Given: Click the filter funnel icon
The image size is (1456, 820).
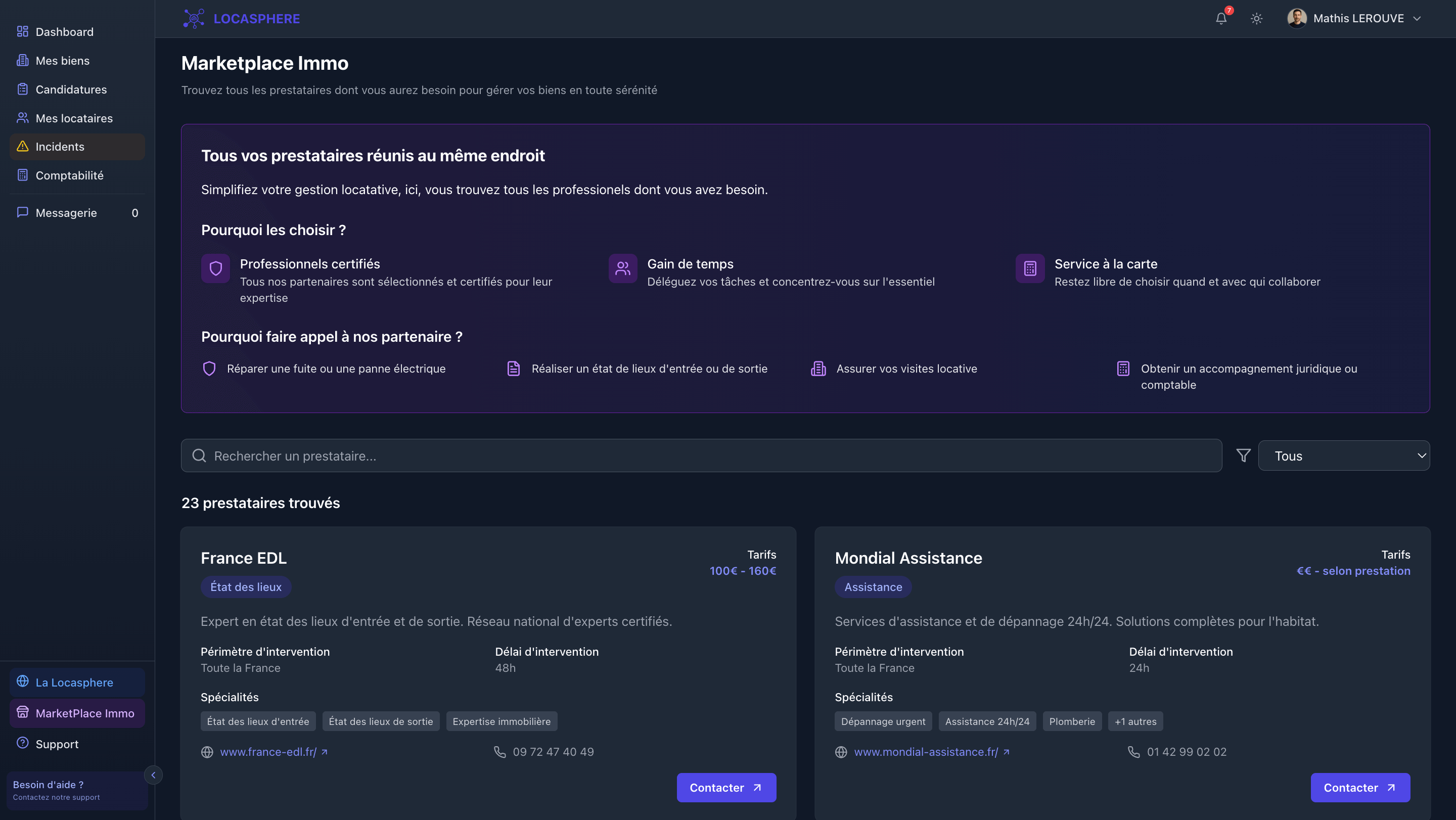Looking at the screenshot, I should [1243, 455].
